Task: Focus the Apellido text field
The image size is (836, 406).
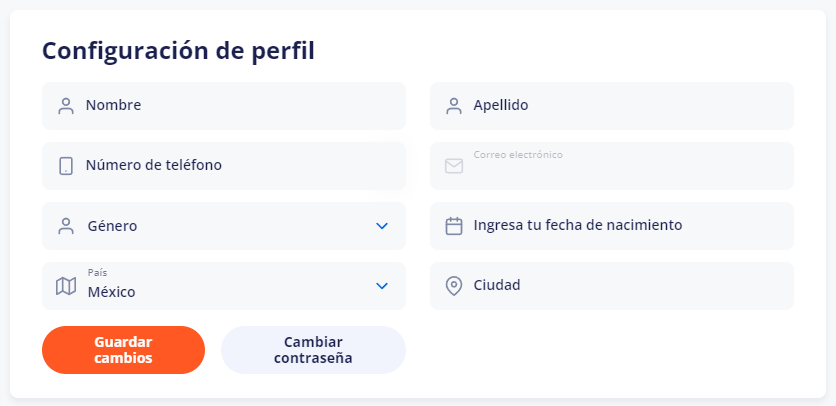Action: point(628,106)
